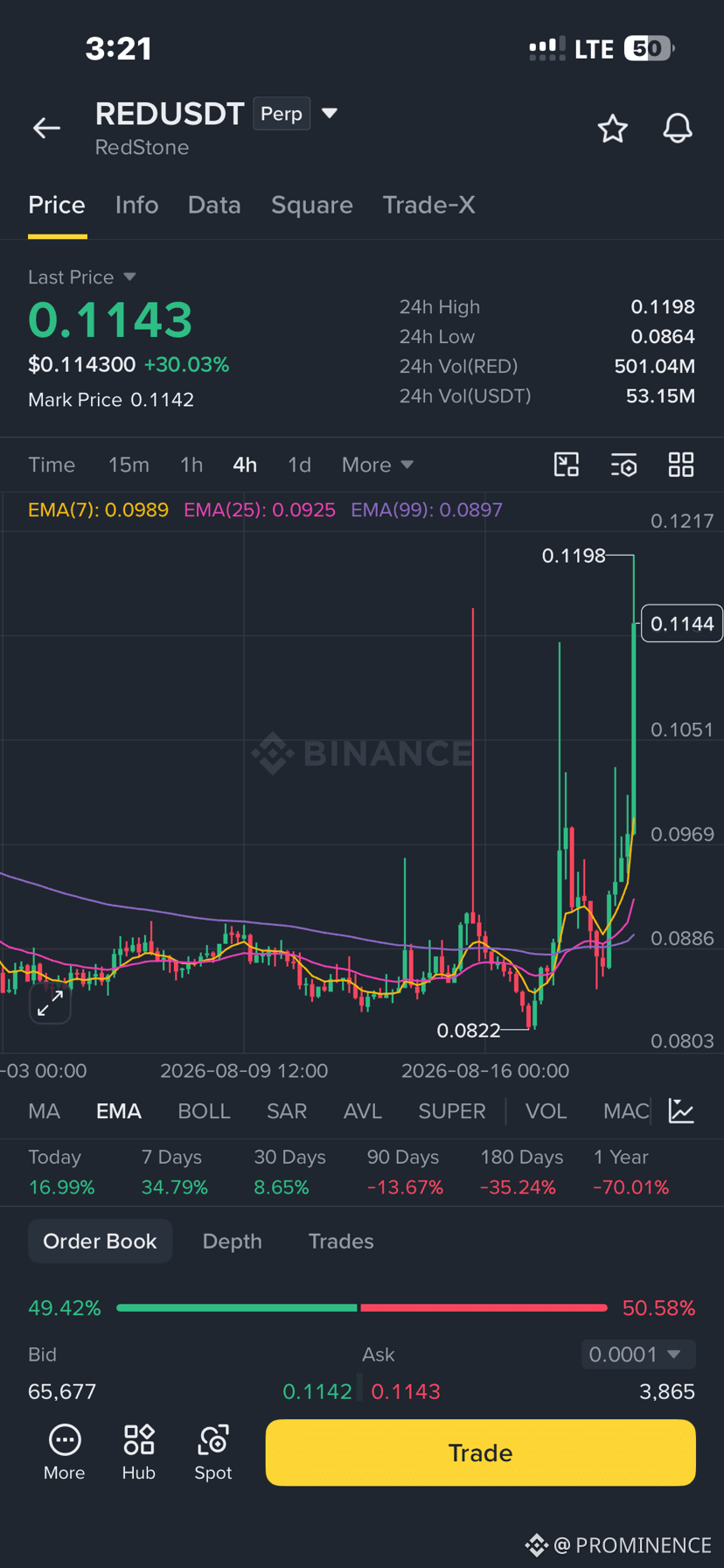
Task: Tap the 180 Days -35.24% performance
Action: coord(522,1172)
